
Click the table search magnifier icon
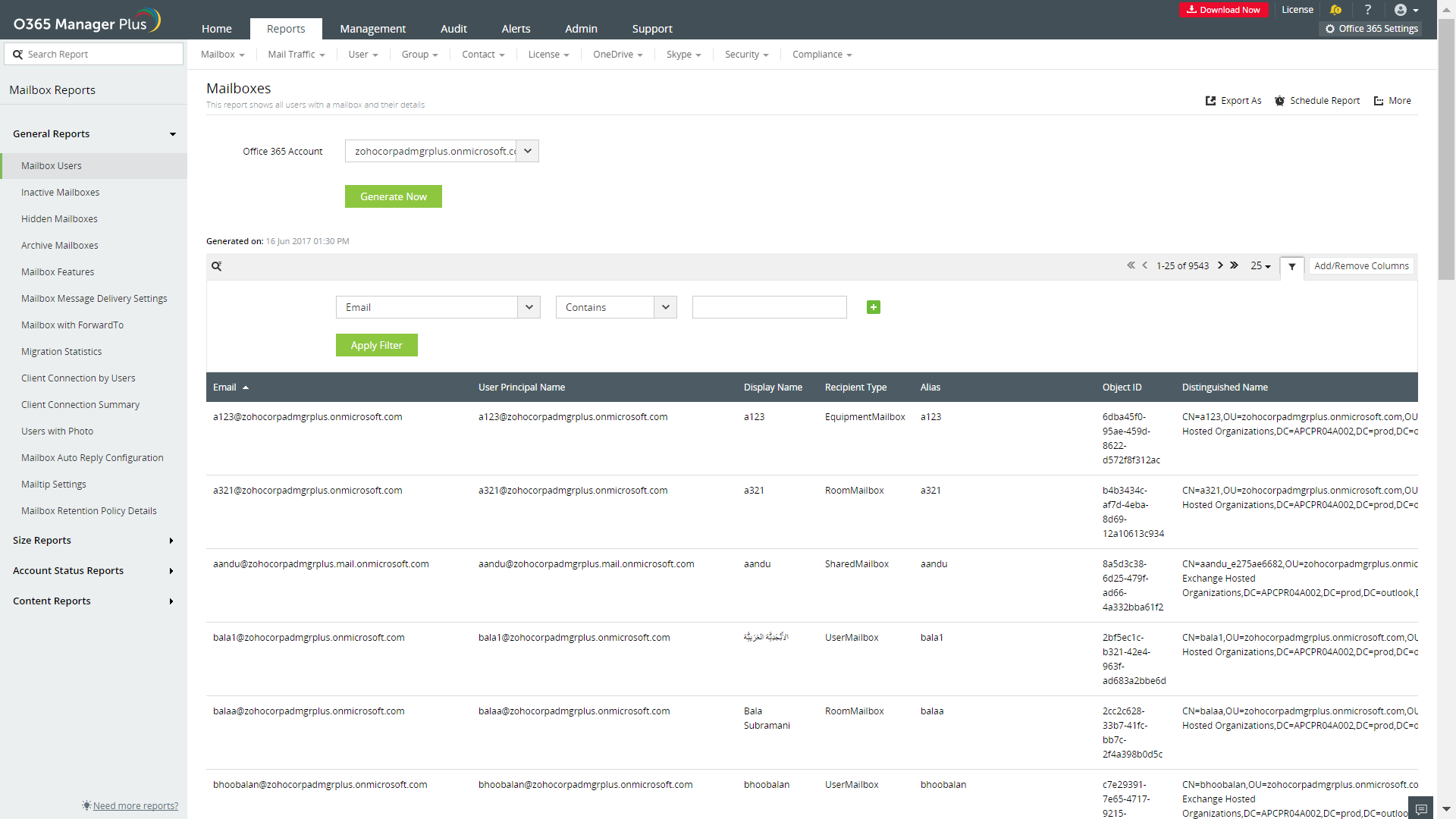click(217, 266)
